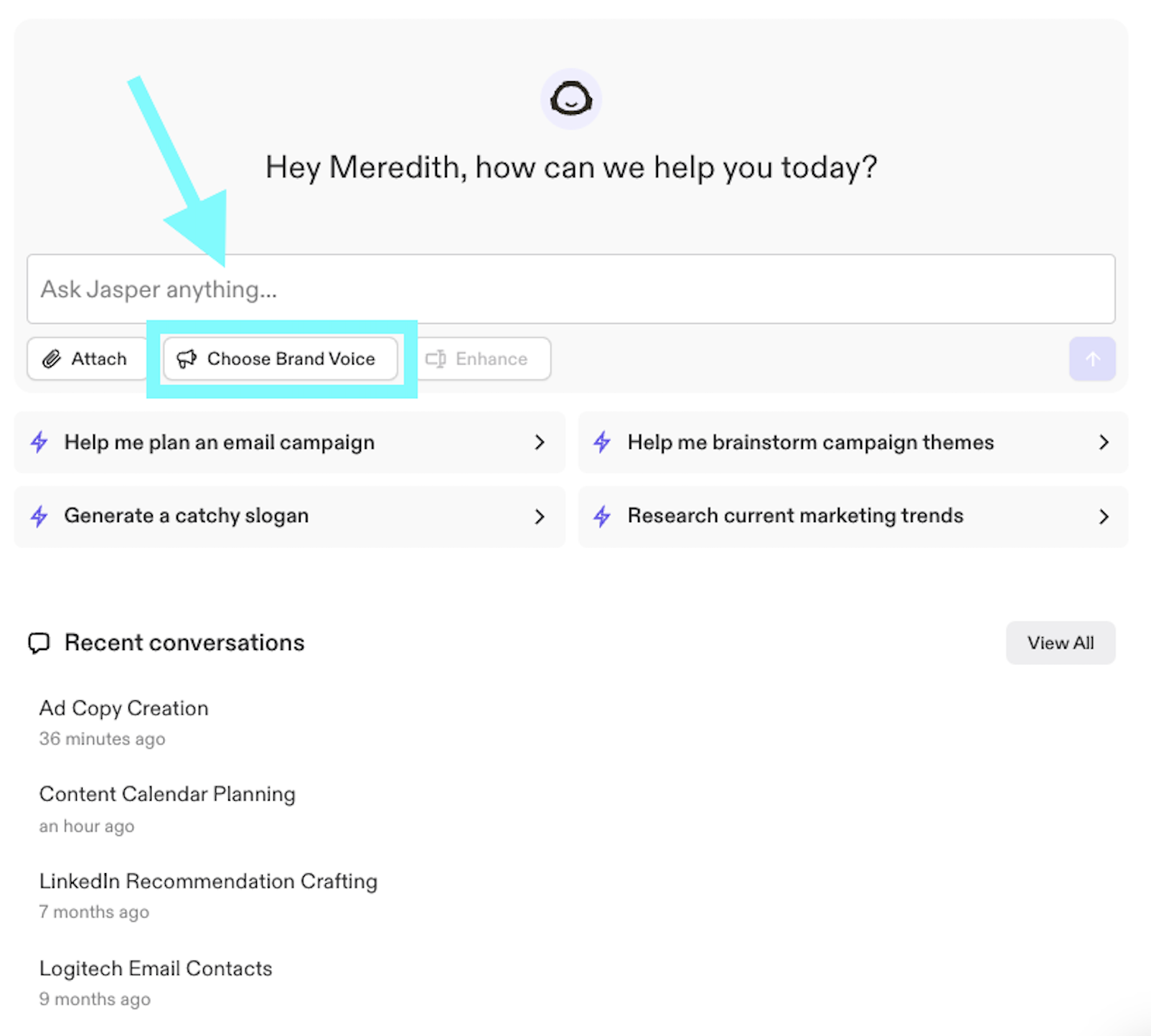
Task: Click the paperclip icon on Attach
Action: coord(52,359)
